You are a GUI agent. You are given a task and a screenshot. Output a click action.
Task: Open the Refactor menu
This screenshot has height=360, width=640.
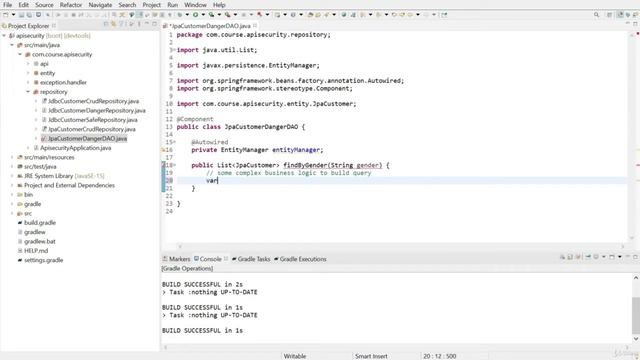(71, 5)
